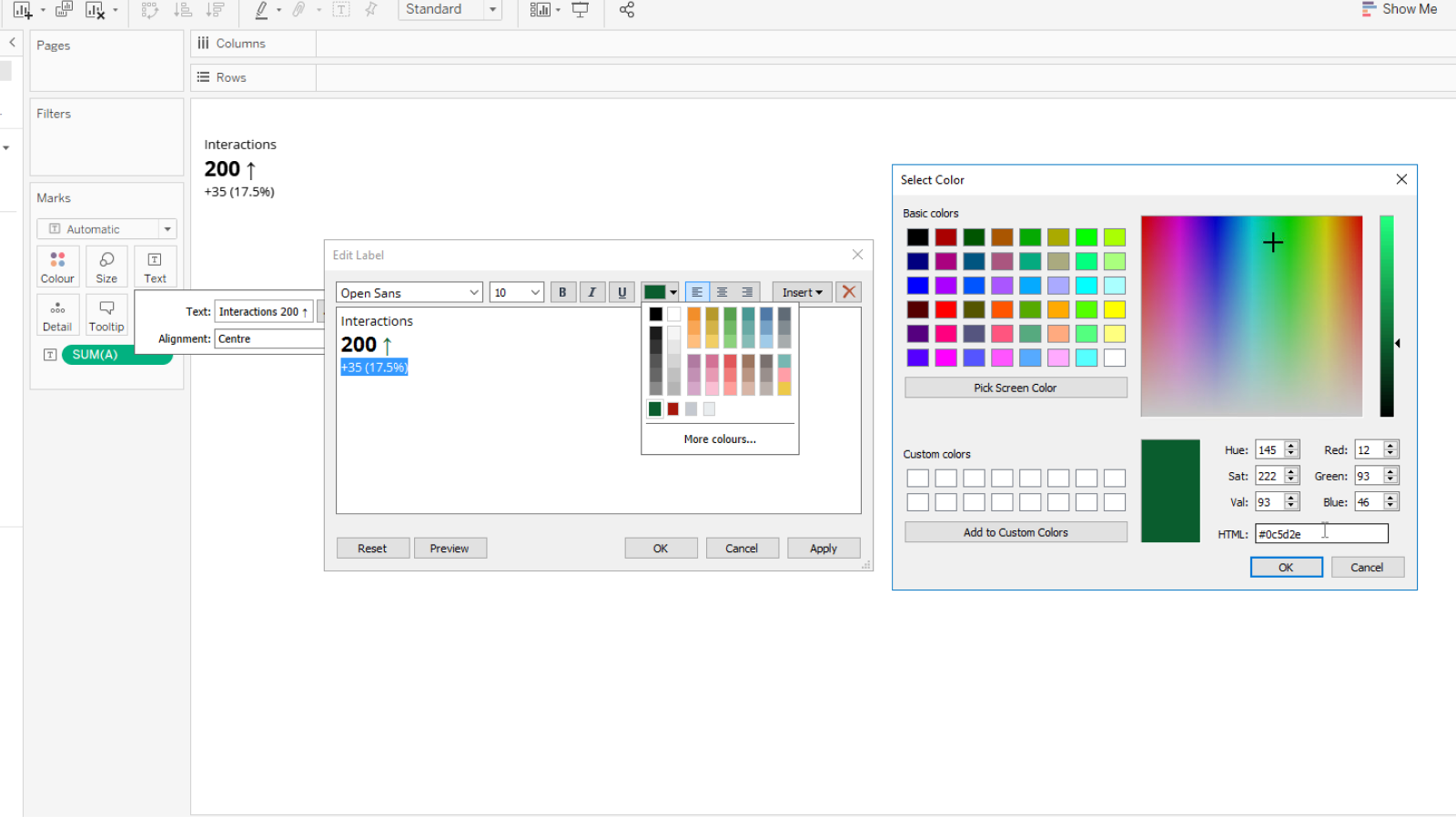This screenshot has width=1456, height=817.
Task: Open the font colour dropdown arrow
Action: pyautogui.click(x=673, y=293)
